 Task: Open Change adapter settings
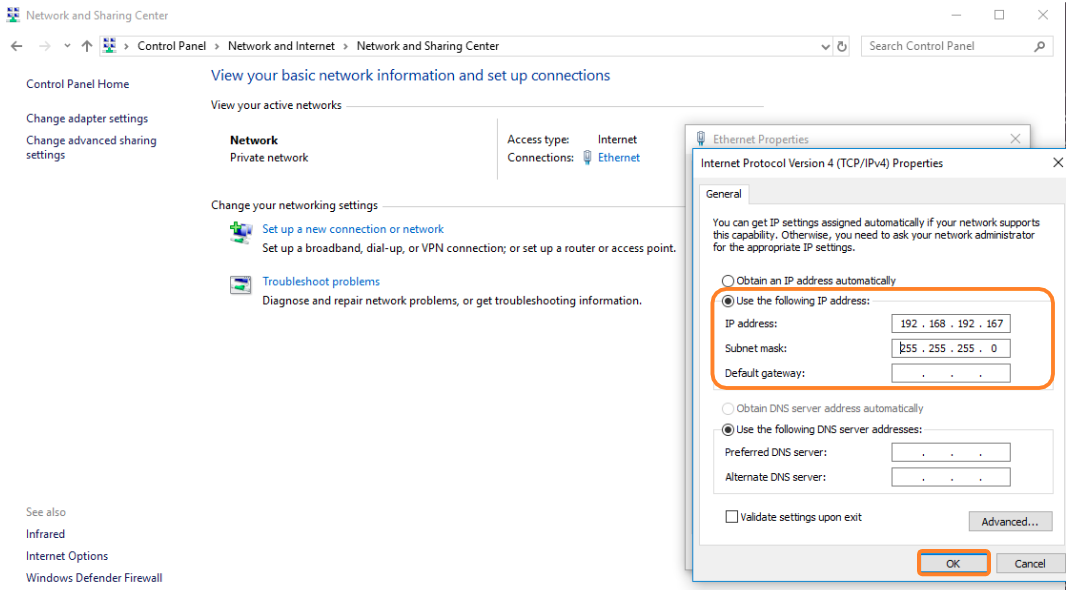(87, 118)
